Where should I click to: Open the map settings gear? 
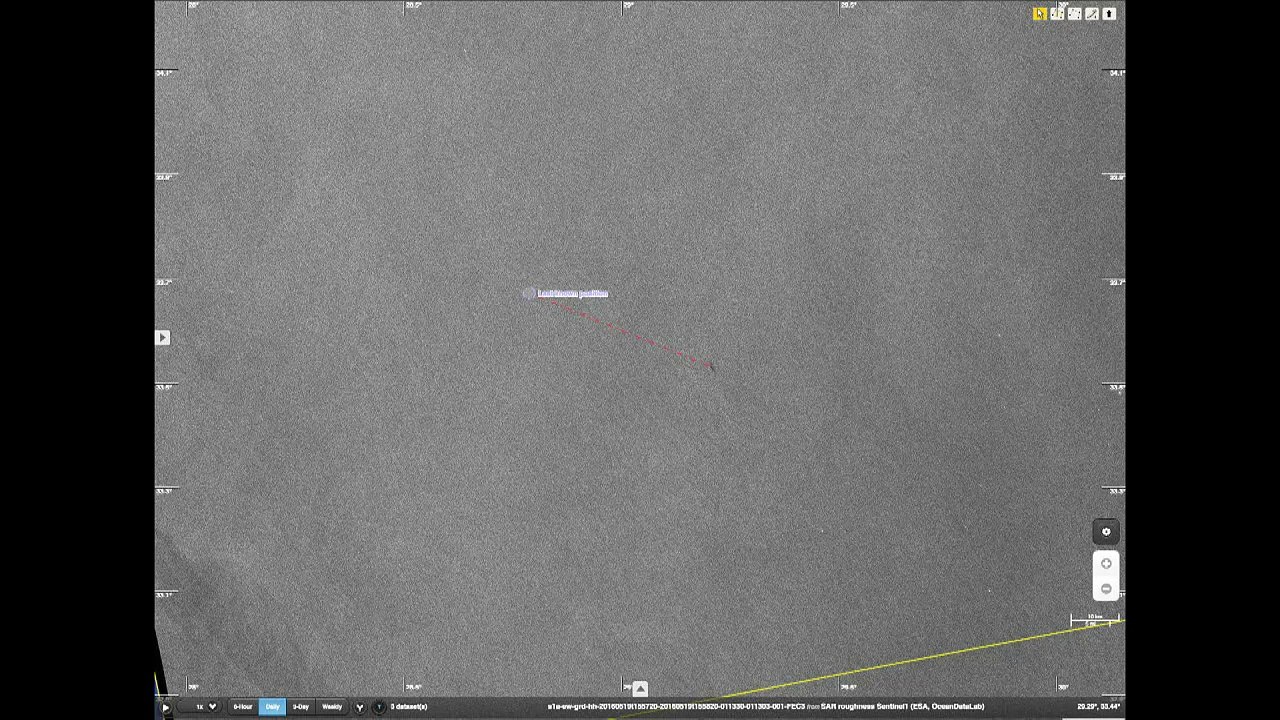pyautogui.click(x=1106, y=532)
